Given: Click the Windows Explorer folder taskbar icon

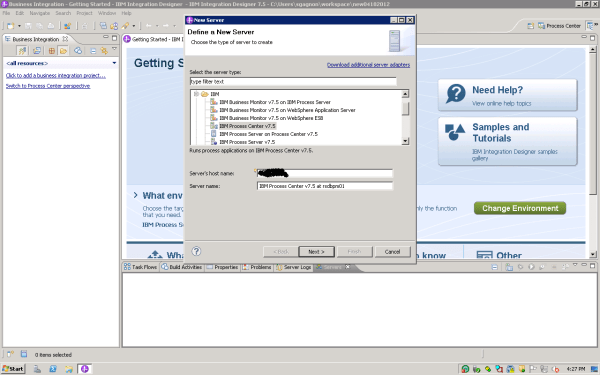Looking at the screenshot, I should coord(69,368).
